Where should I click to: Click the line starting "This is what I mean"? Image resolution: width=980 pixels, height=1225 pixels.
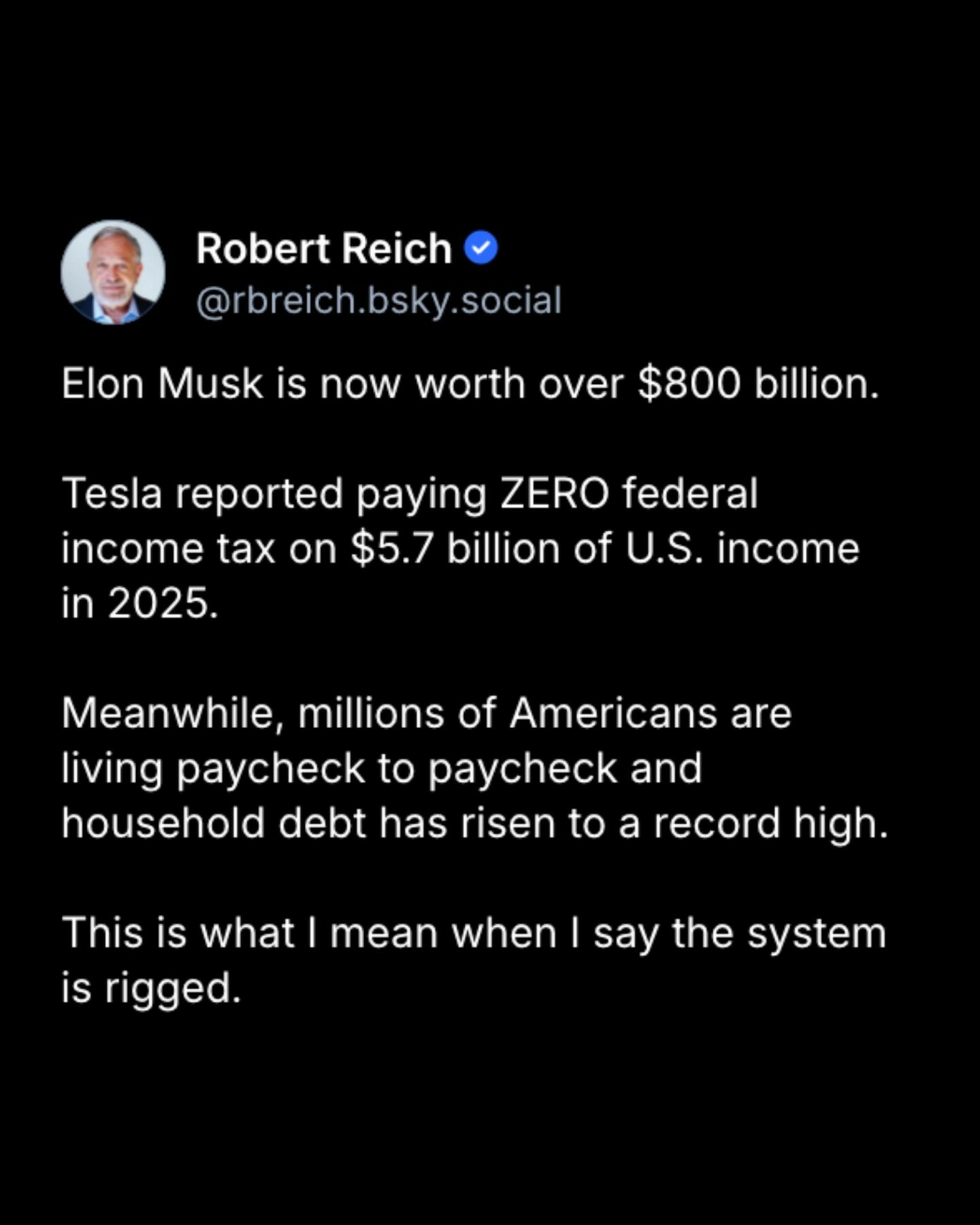(474, 933)
